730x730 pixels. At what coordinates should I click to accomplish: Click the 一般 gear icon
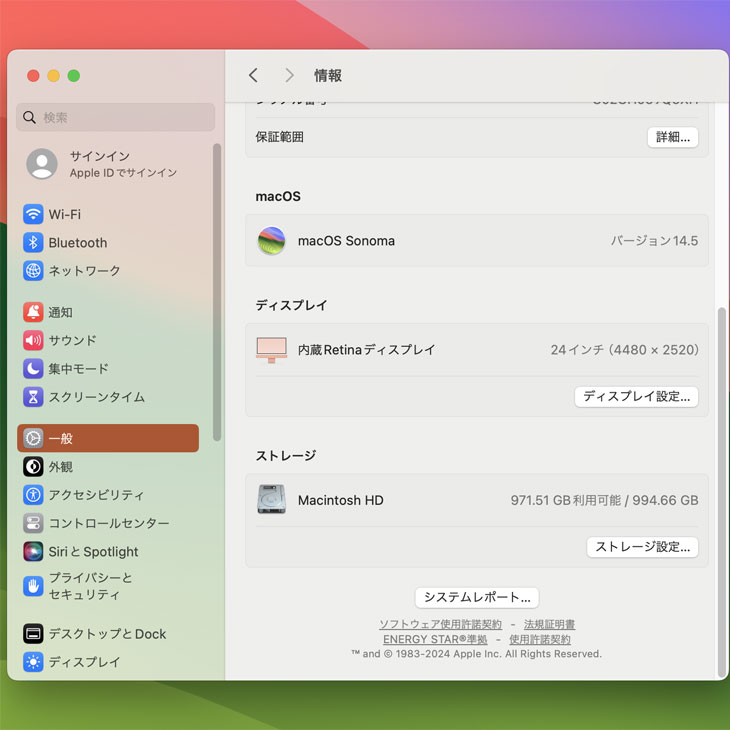33,438
